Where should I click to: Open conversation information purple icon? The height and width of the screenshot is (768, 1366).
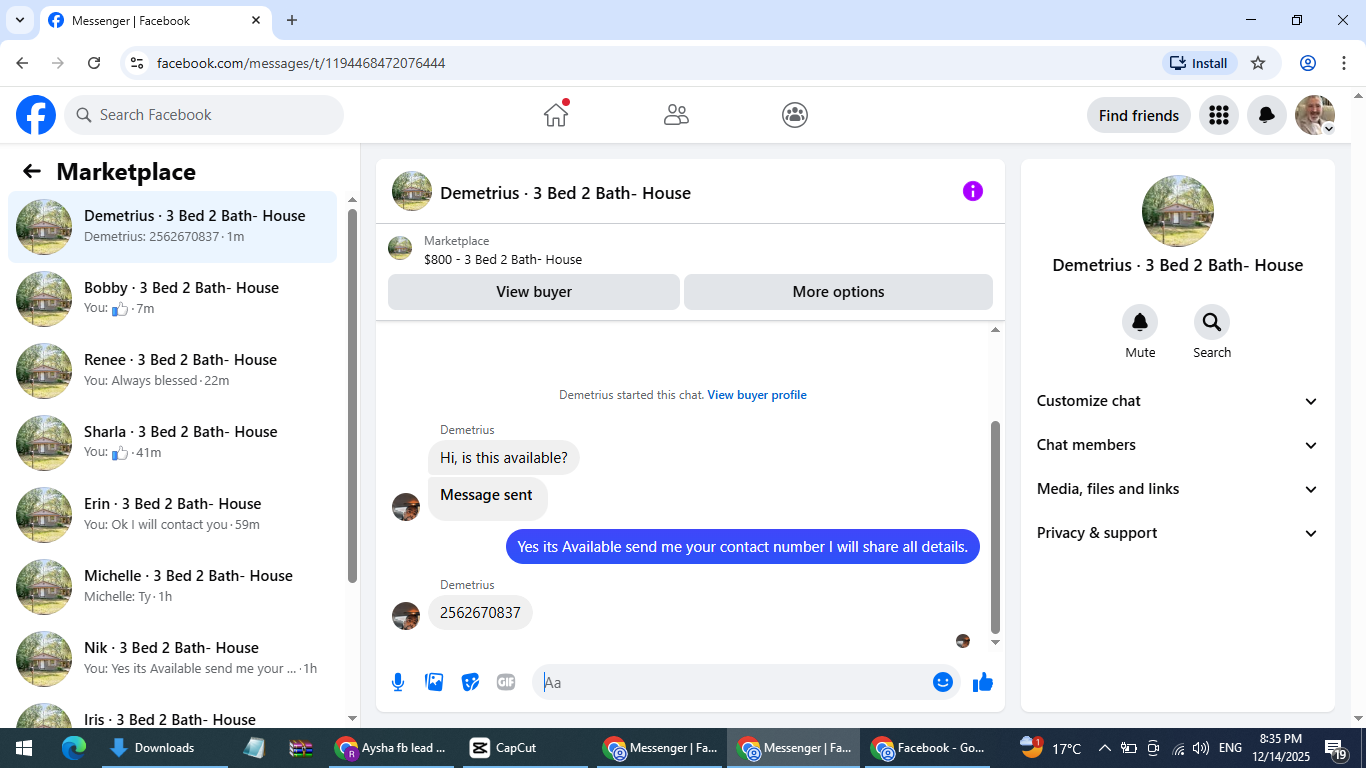point(973,191)
